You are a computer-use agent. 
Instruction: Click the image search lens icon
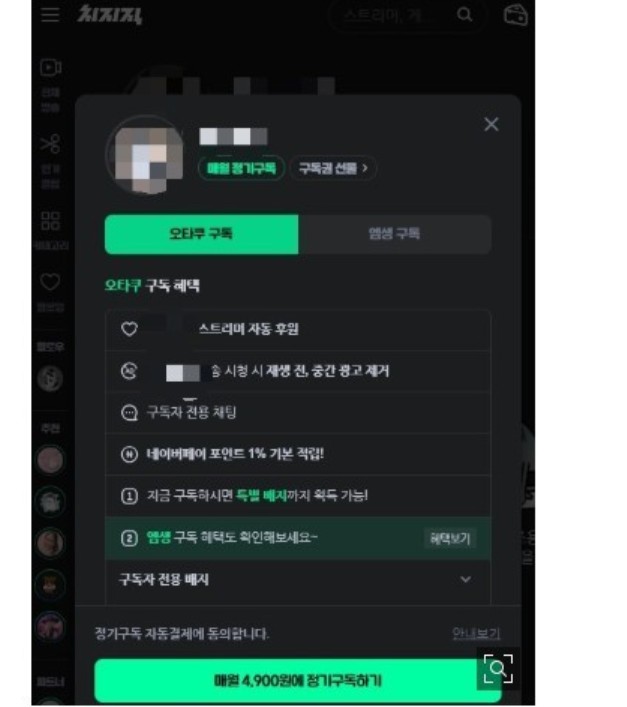click(498, 669)
